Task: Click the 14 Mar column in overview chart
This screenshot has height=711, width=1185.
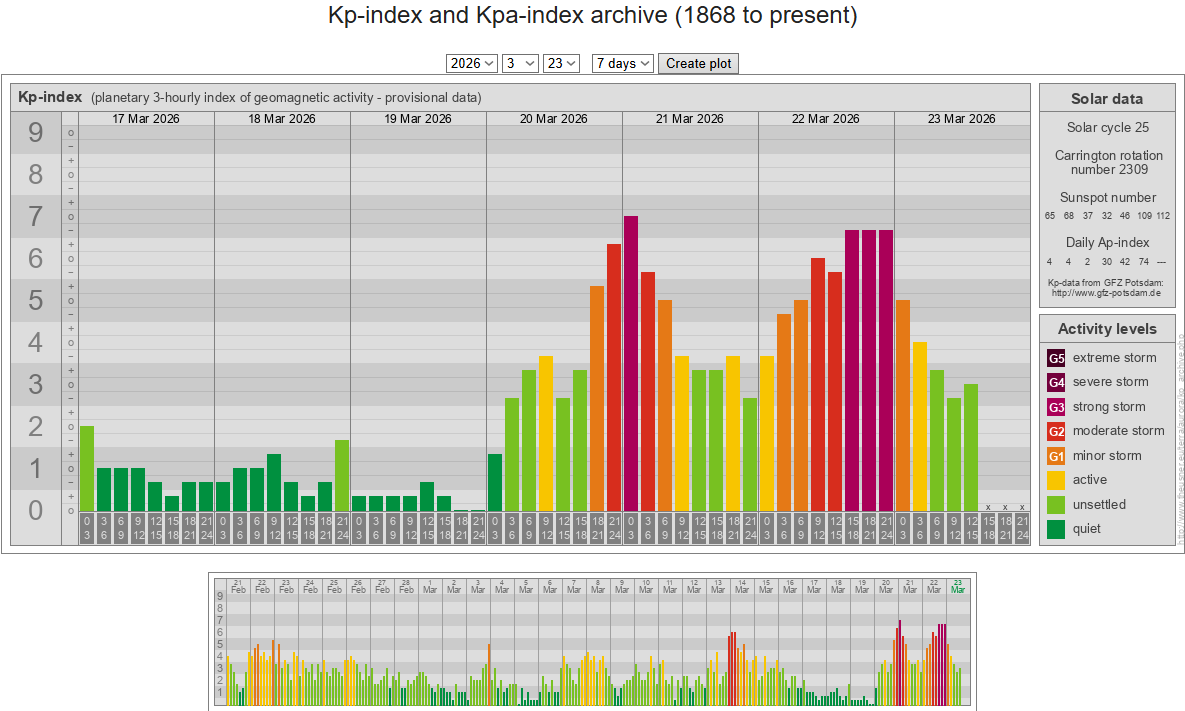Action: (741, 642)
